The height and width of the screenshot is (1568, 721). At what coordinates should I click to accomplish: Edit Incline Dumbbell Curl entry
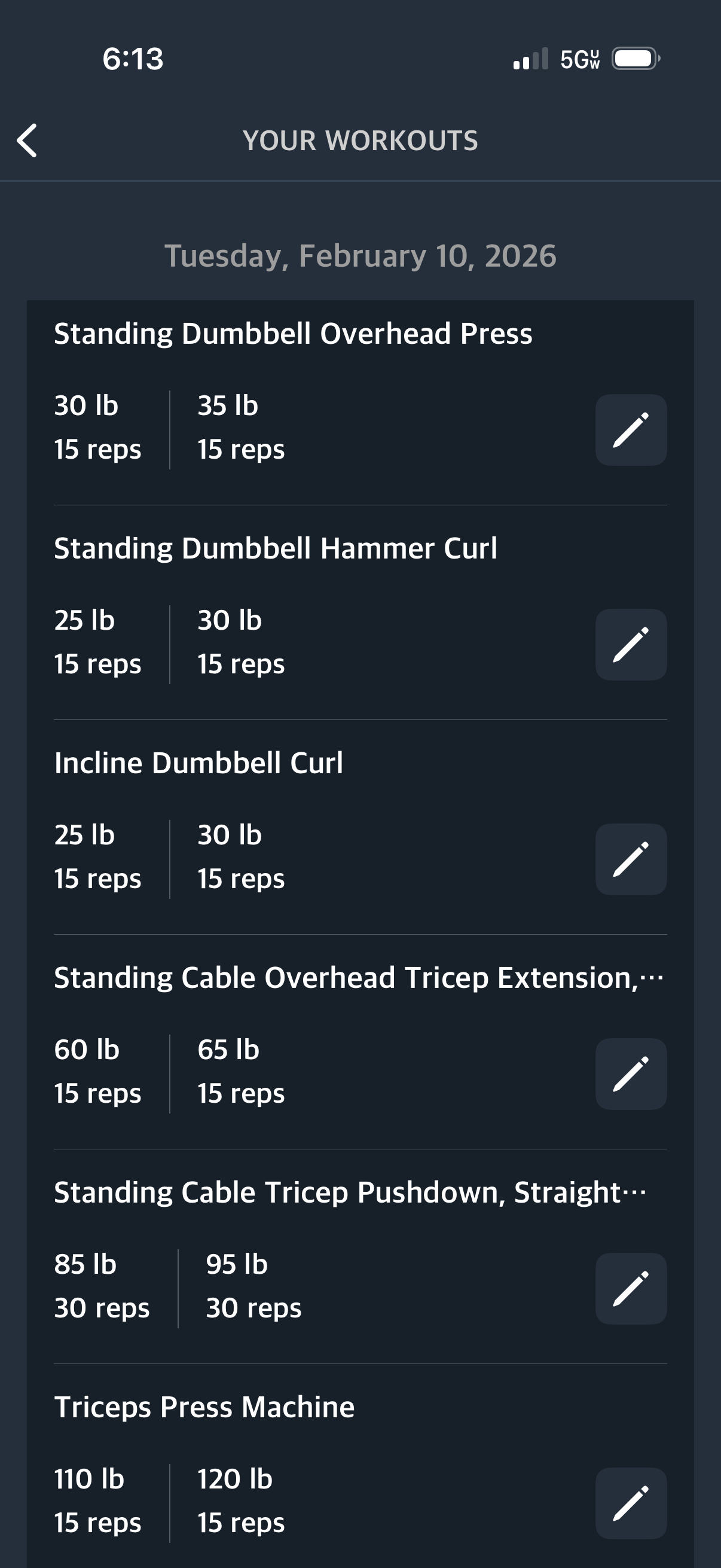point(630,859)
